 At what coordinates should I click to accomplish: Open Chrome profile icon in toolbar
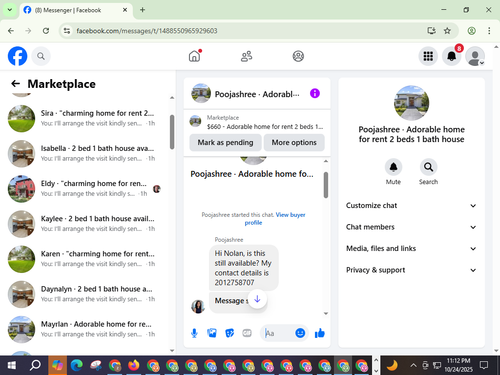471,31
